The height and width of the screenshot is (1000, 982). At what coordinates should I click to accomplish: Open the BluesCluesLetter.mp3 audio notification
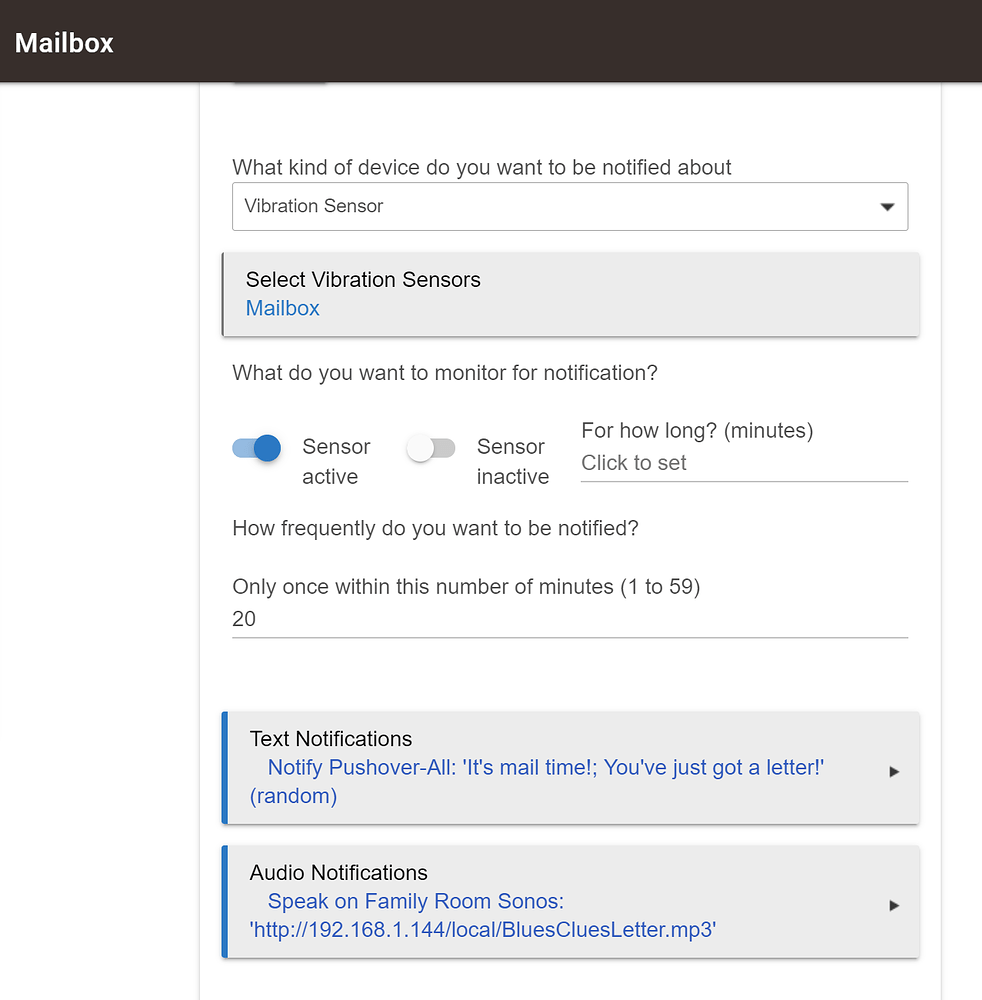click(x=482, y=929)
